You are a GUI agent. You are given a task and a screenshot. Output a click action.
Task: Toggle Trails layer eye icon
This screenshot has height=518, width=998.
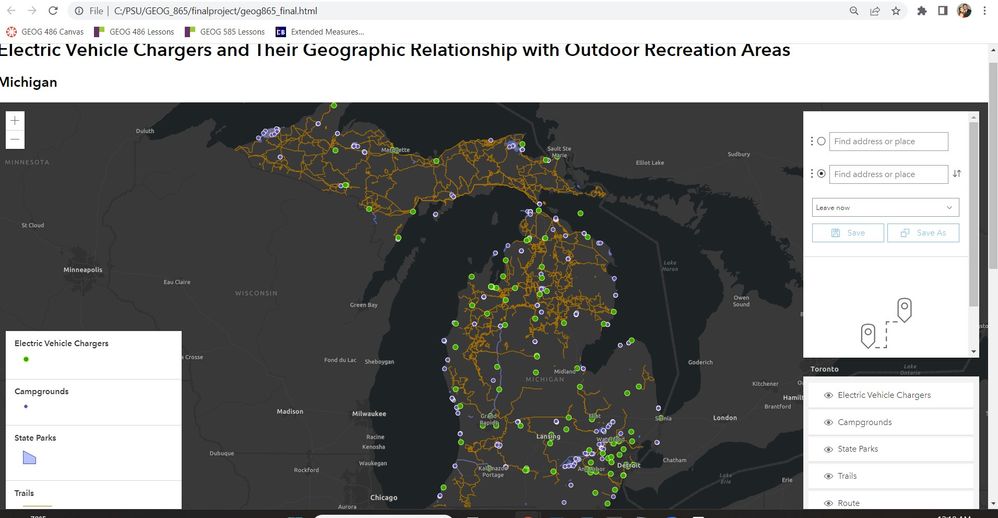click(828, 476)
